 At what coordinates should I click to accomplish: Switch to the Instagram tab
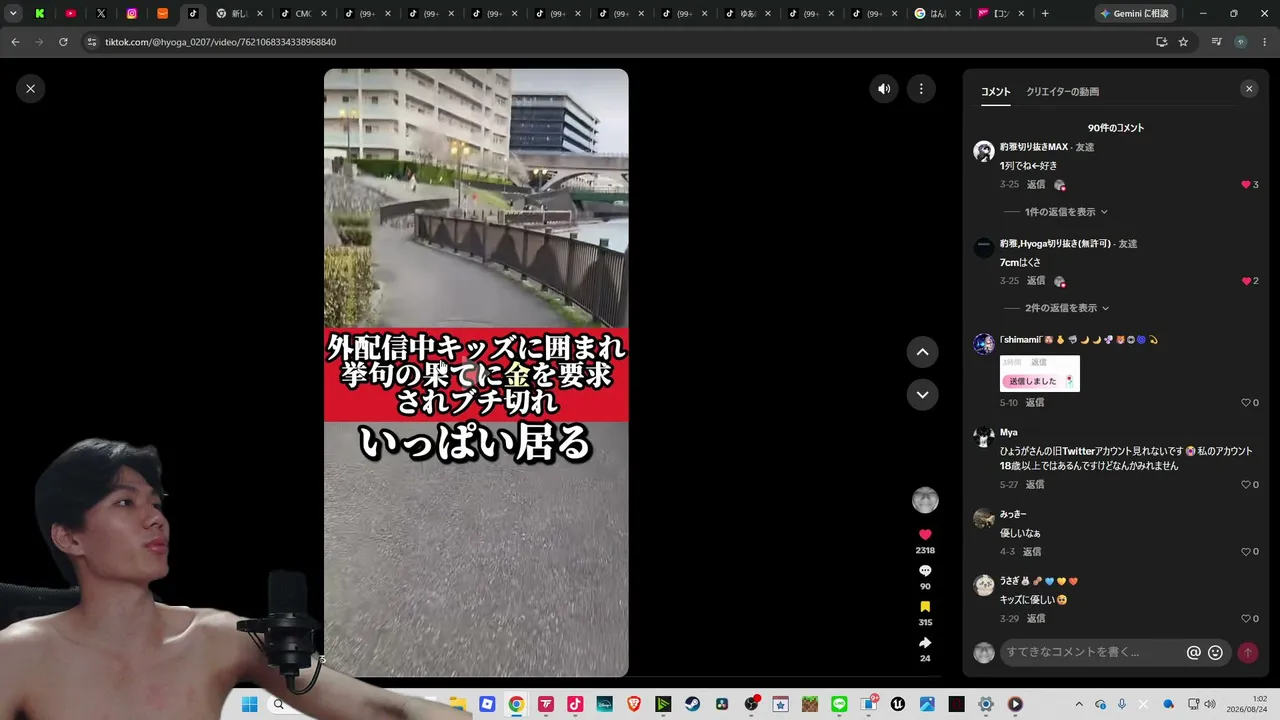[132, 14]
